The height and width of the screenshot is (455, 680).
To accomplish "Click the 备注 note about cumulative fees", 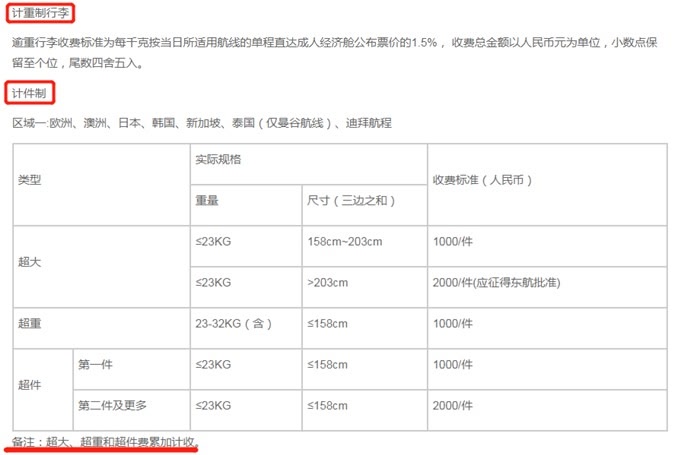I will pos(105,442).
